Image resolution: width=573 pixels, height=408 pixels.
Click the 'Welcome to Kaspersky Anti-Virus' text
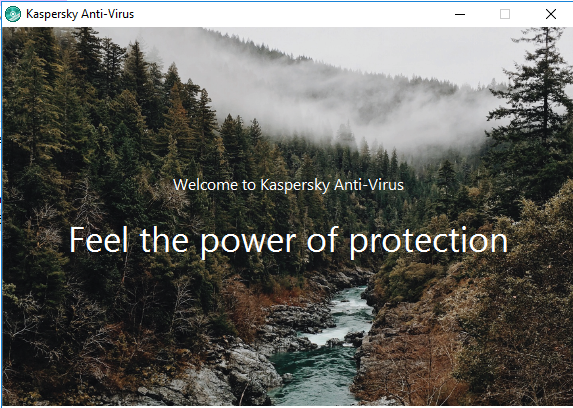click(288, 185)
